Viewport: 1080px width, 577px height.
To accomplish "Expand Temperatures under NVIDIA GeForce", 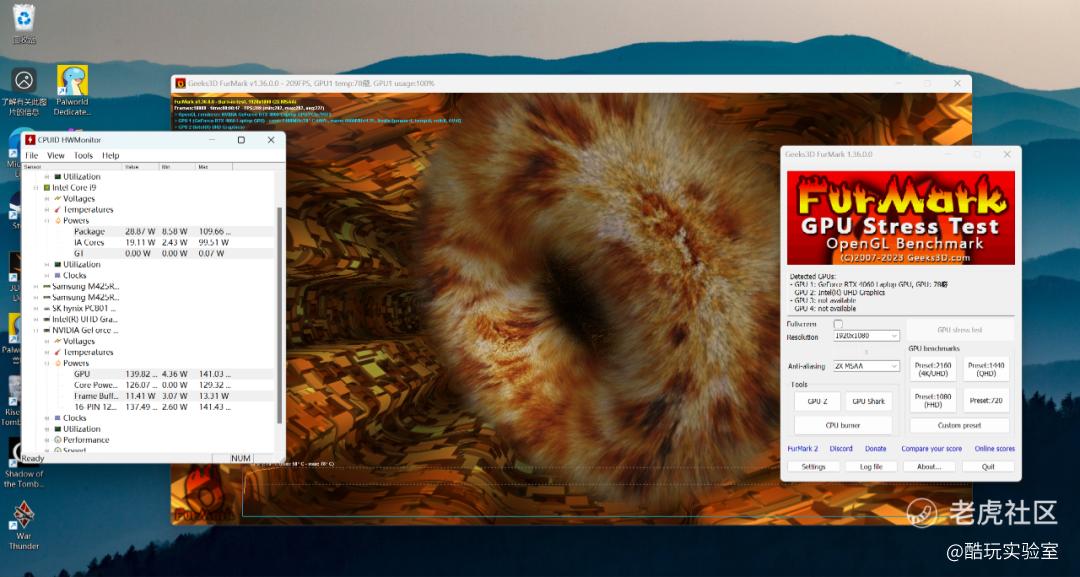I will point(47,353).
